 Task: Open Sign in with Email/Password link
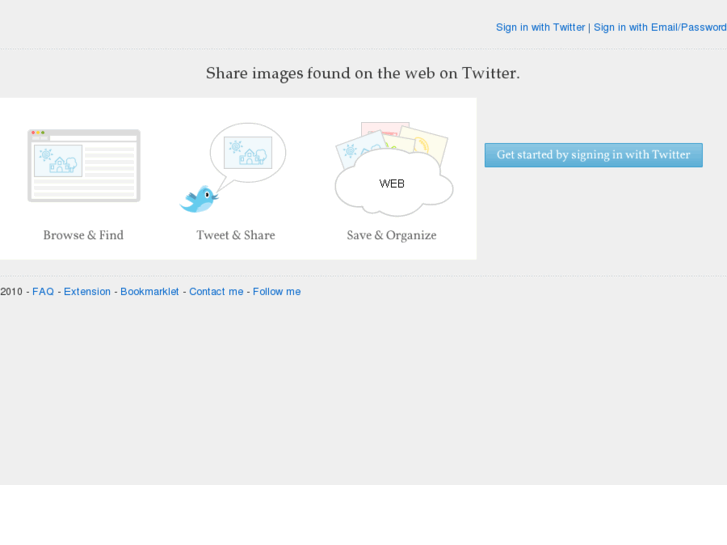pyautogui.click(x=660, y=27)
